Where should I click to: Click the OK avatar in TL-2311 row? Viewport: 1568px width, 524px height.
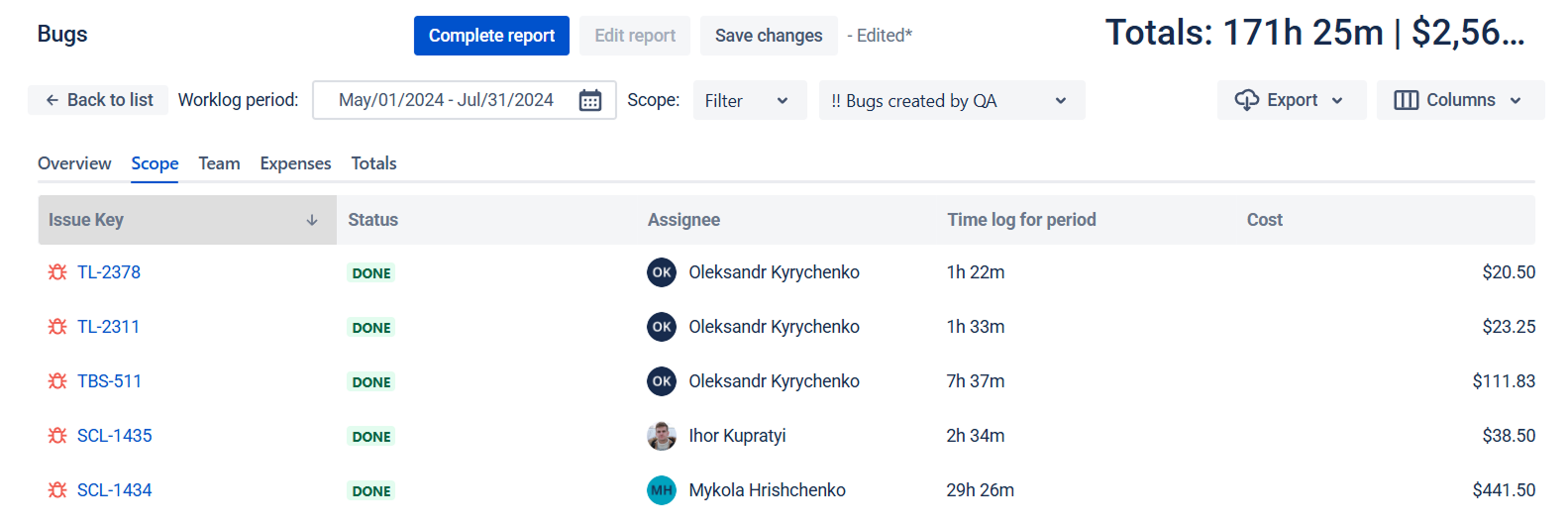pos(662,327)
